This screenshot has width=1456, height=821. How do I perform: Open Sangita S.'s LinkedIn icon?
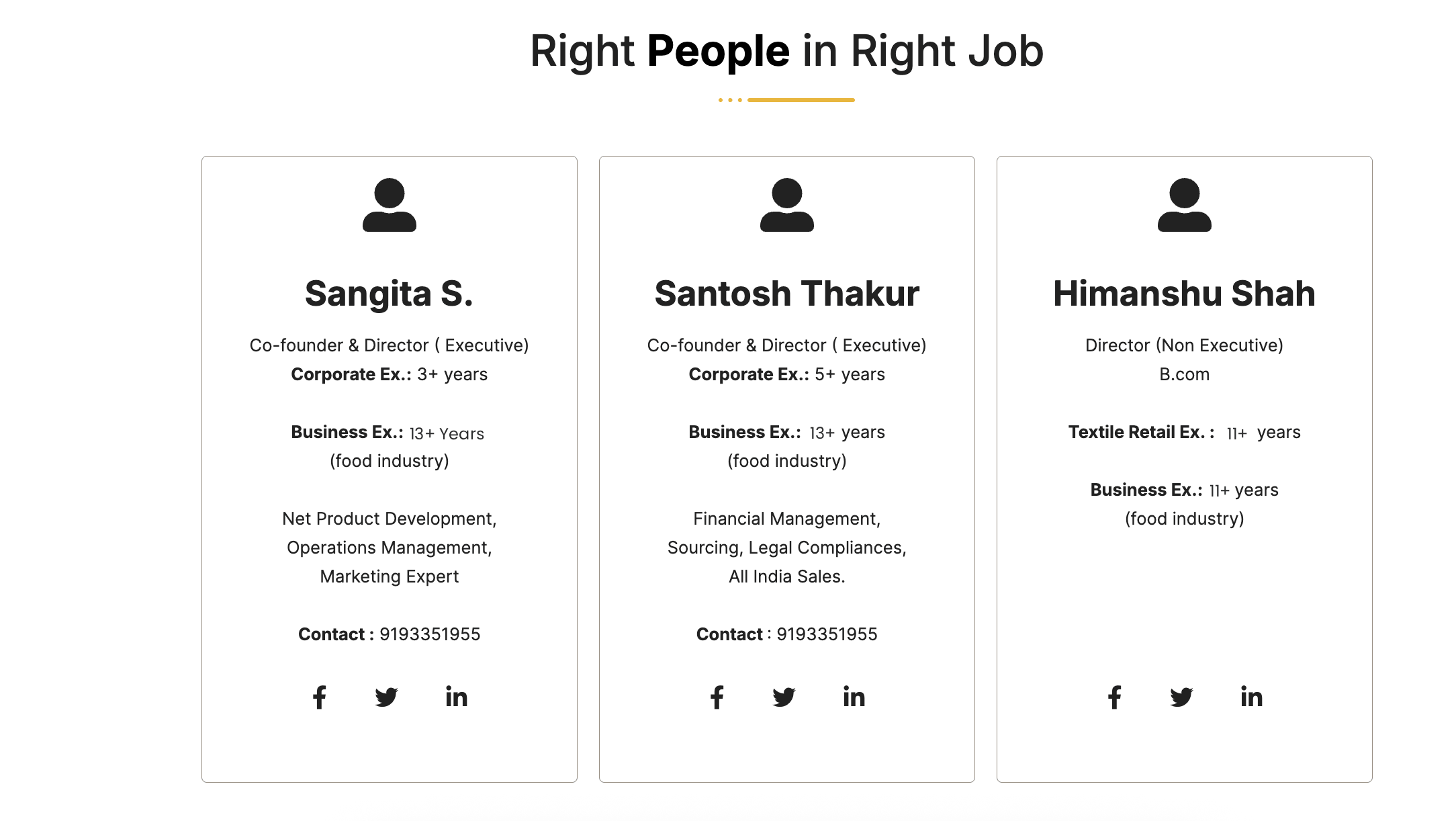(457, 697)
